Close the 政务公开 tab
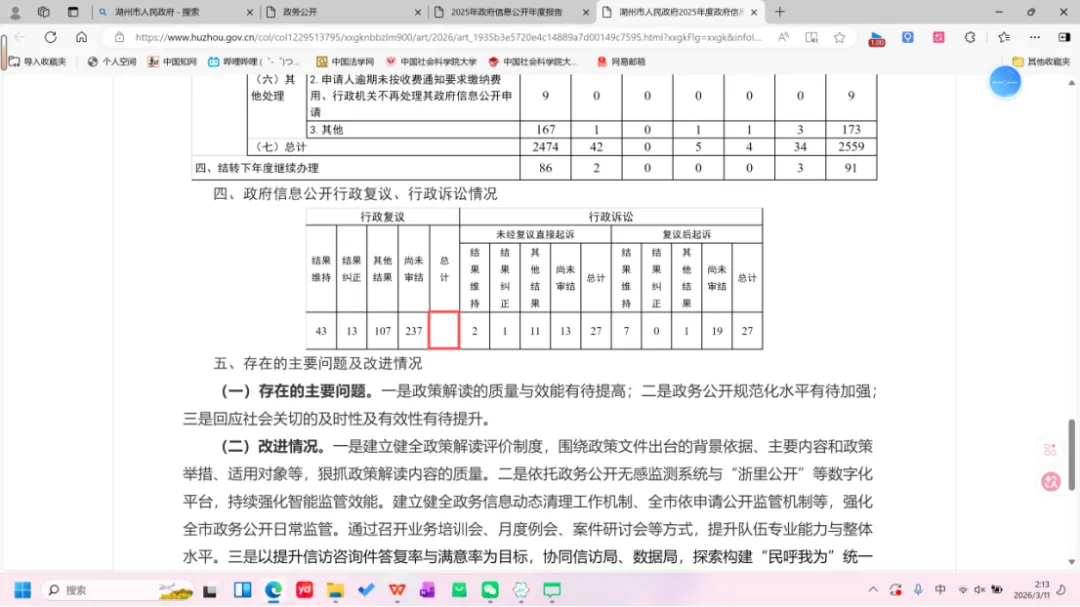Viewport: 1080px width, 607px height. [x=417, y=12]
